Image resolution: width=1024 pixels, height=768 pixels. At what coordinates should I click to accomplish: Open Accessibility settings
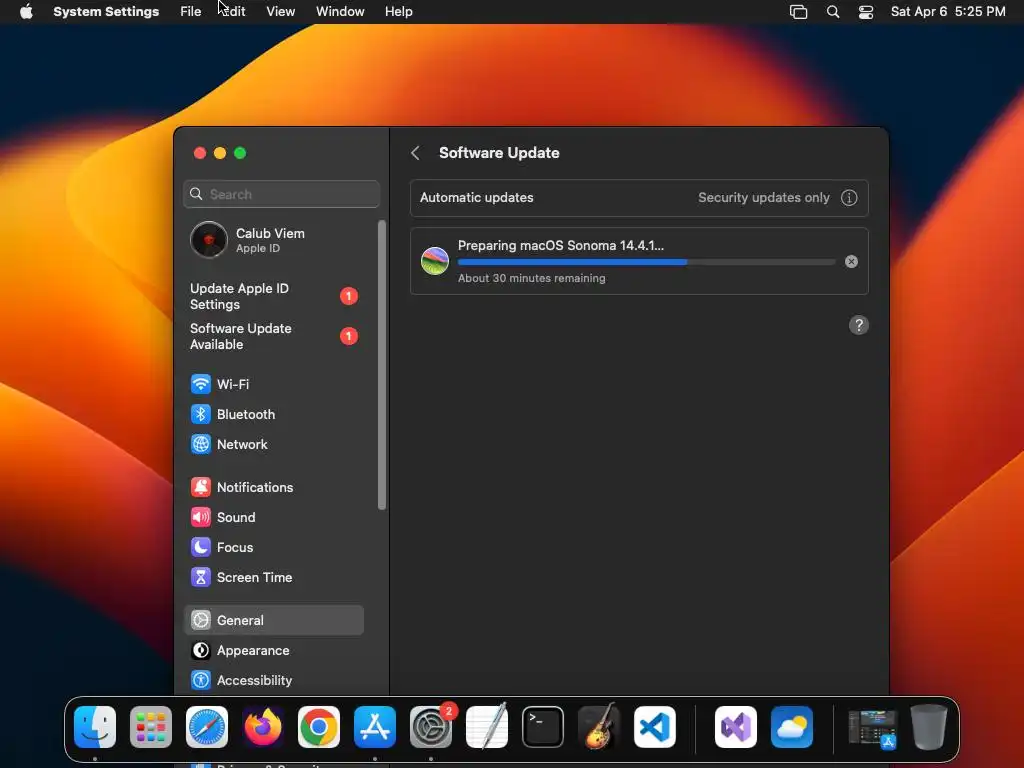pos(273,680)
